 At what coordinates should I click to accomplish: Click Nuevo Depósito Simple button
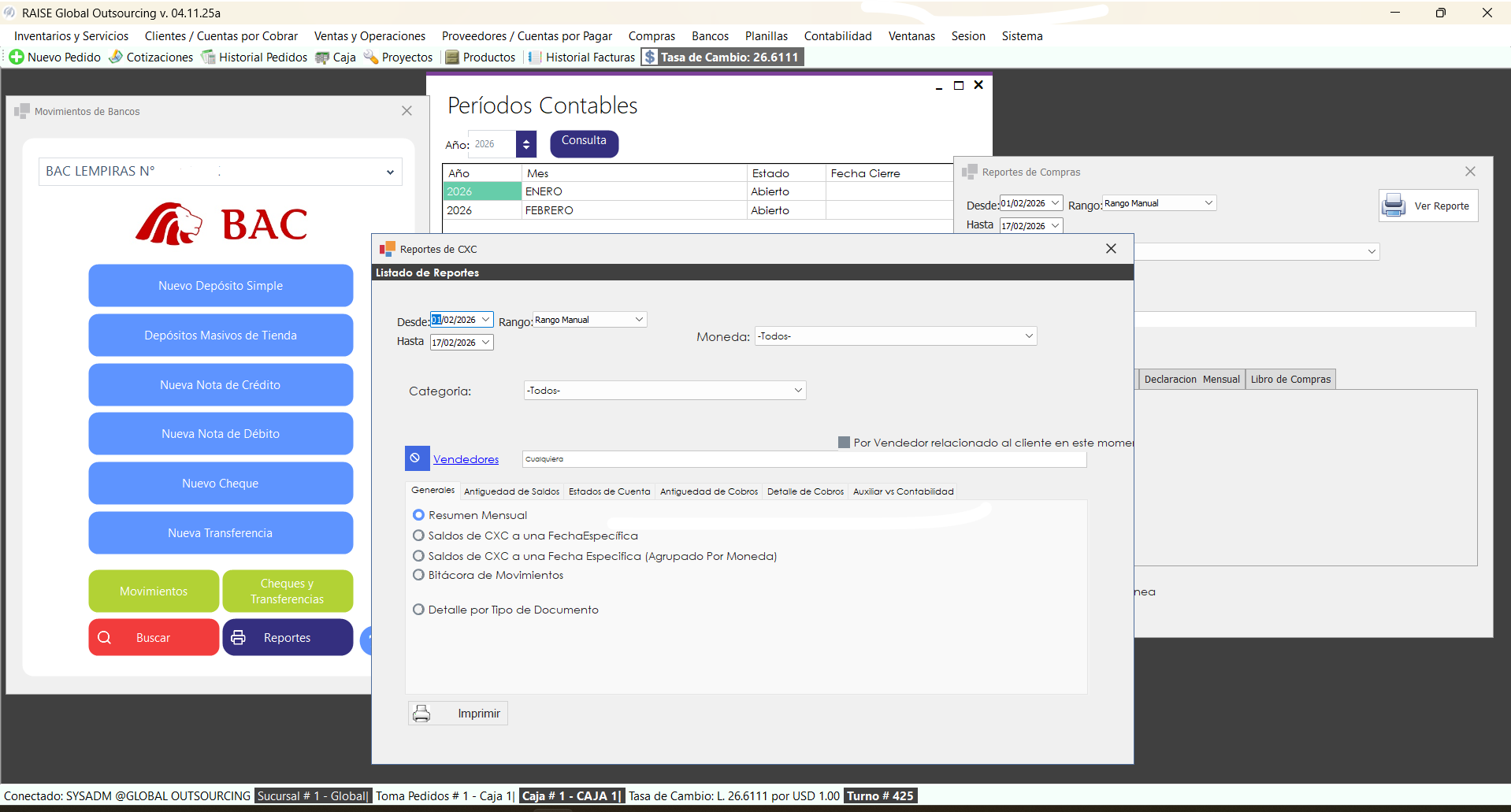(221, 286)
